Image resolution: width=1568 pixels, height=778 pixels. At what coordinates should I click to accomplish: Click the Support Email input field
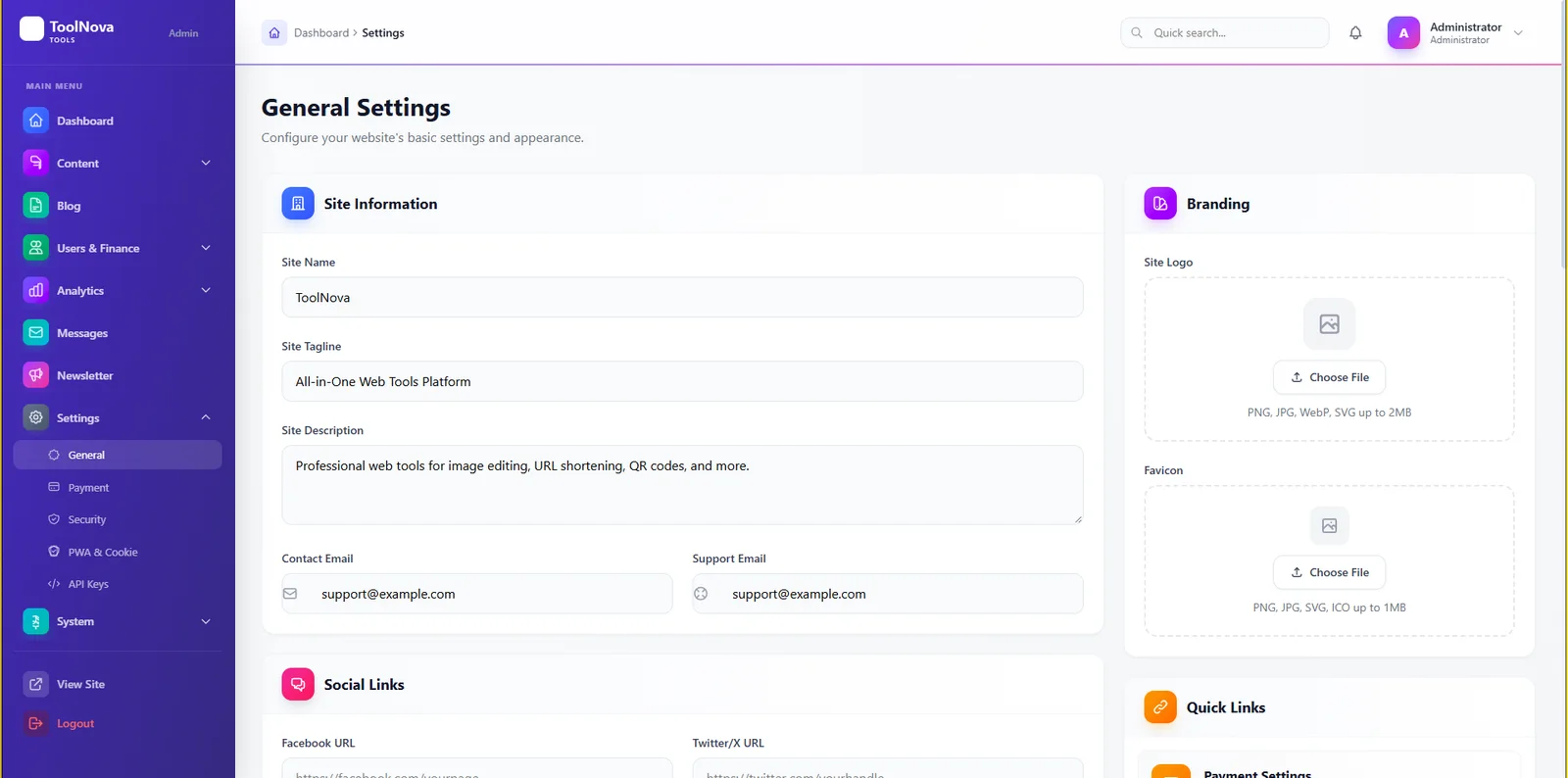point(888,594)
